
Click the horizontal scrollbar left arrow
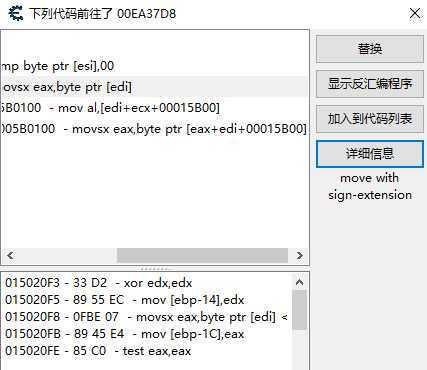pyautogui.click(x=10, y=256)
